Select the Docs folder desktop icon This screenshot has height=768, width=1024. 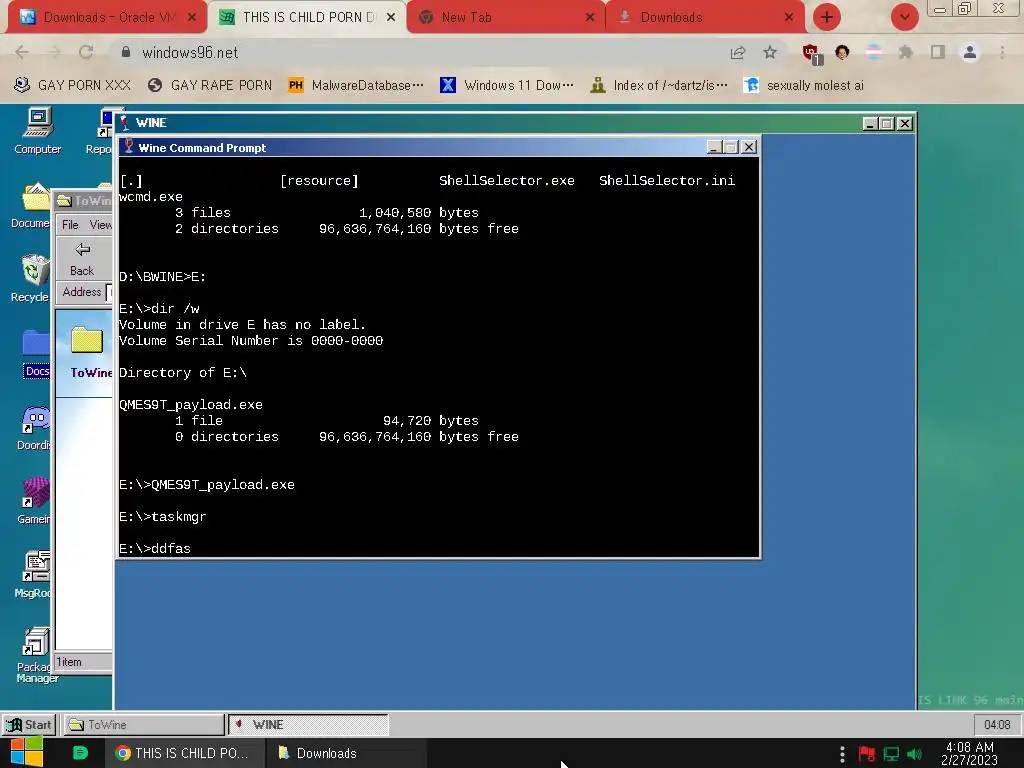click(36, 354)
